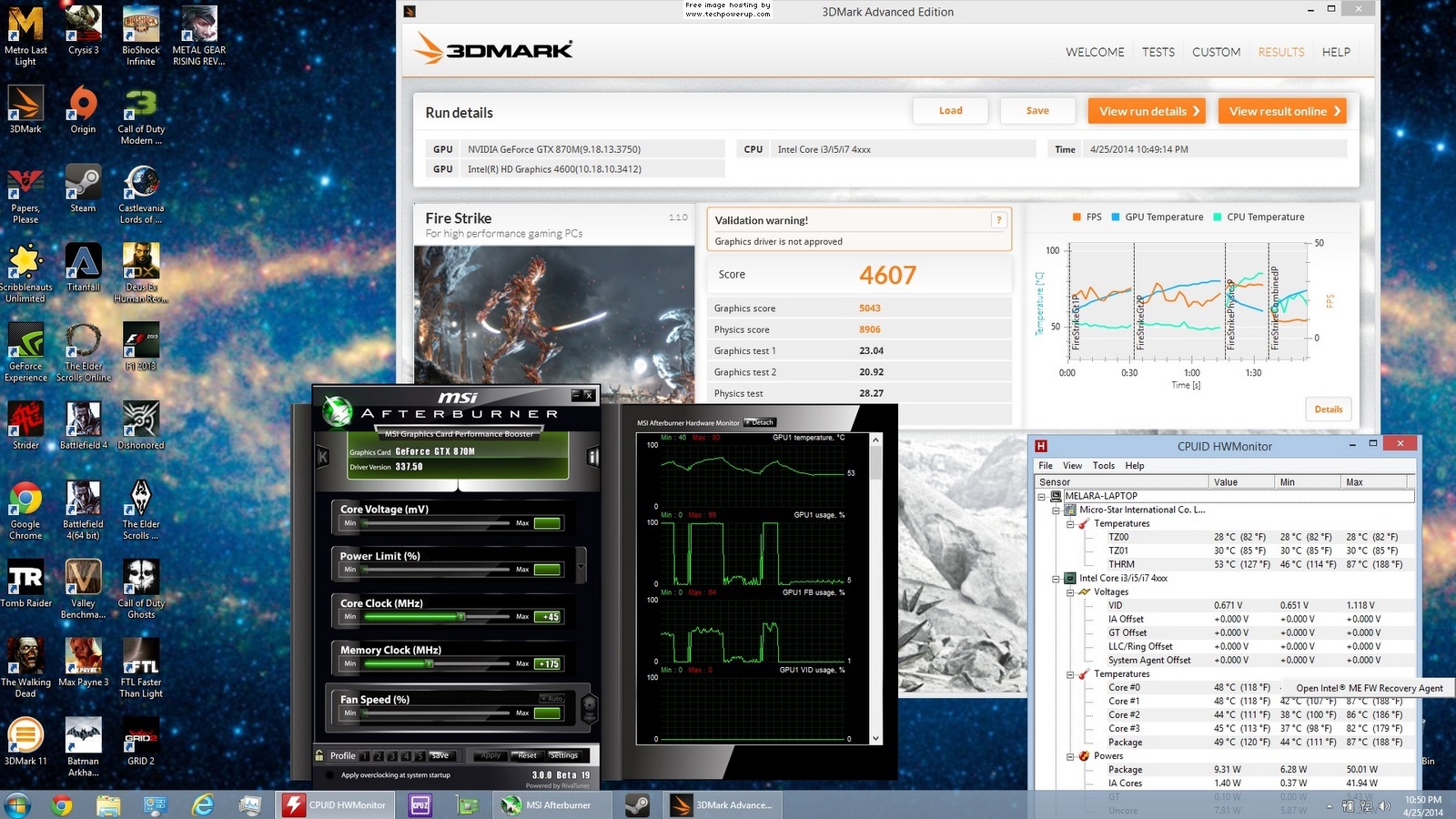
Task: Open the Valley Benchmark desktop icon
Action: pos(83,590)
